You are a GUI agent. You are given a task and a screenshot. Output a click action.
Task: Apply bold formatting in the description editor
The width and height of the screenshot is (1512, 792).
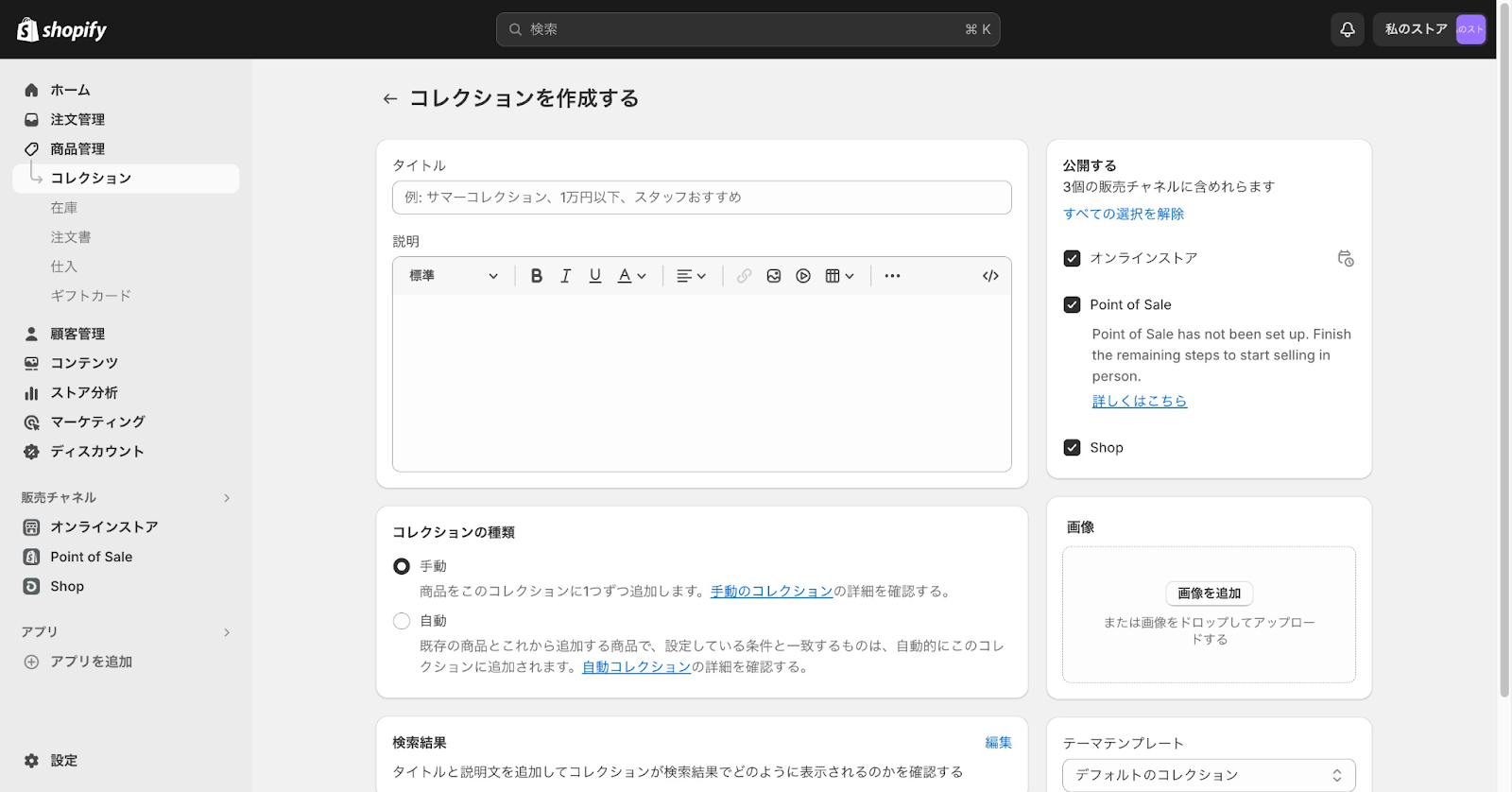pyautogui.click(x=536, y=276)
